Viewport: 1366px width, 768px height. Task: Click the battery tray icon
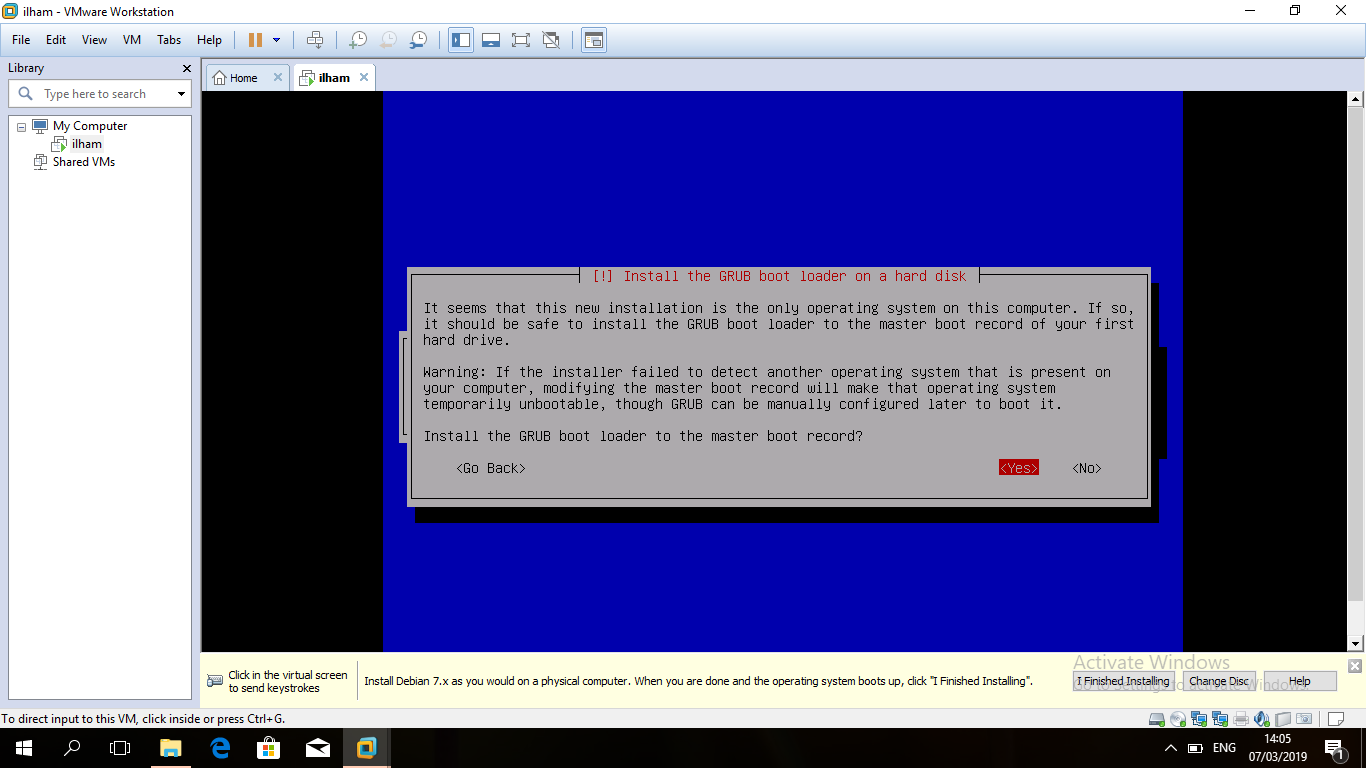coord(1196,748)
